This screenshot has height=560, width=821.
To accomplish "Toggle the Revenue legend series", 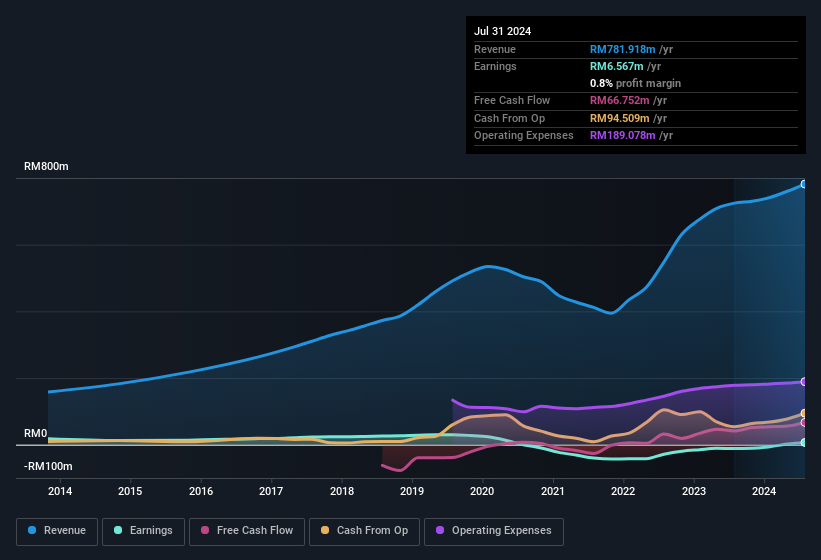I will [x=56, y=531].
